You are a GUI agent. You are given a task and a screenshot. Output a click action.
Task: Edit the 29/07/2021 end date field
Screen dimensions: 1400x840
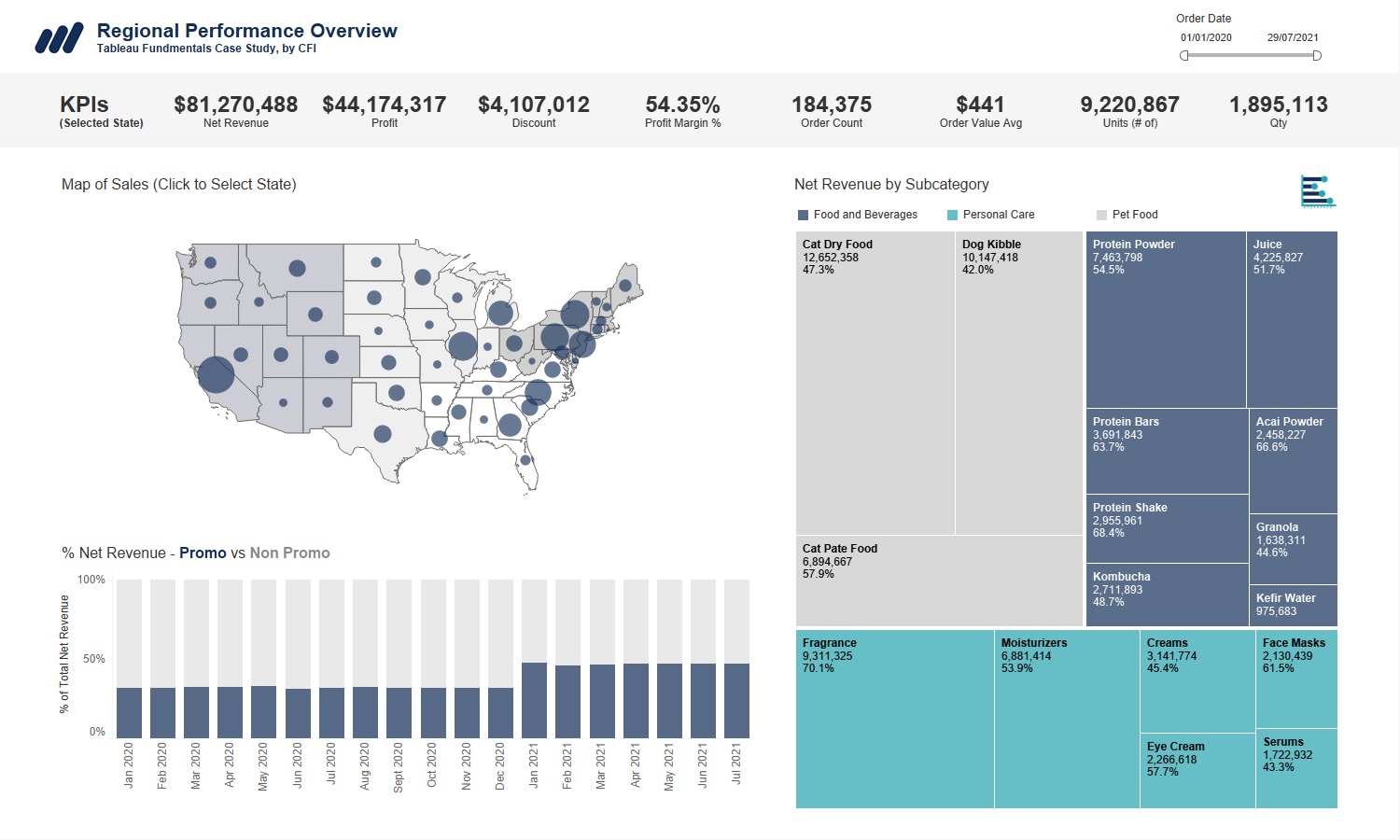1293,38
